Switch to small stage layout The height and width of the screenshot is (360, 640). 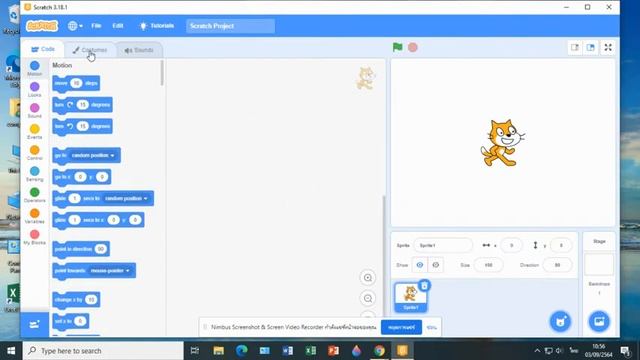click(575, 47)
